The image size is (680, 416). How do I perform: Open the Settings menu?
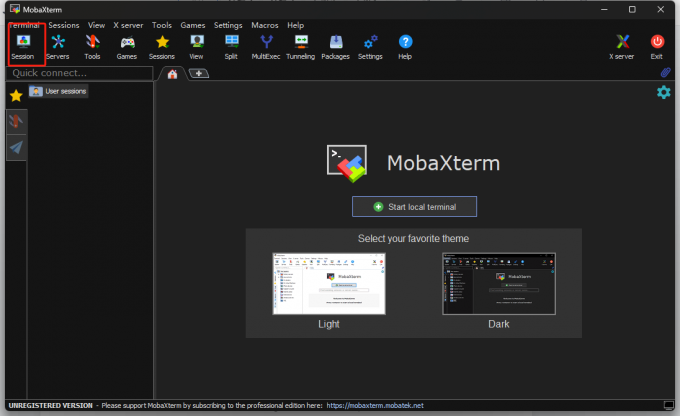228,25
